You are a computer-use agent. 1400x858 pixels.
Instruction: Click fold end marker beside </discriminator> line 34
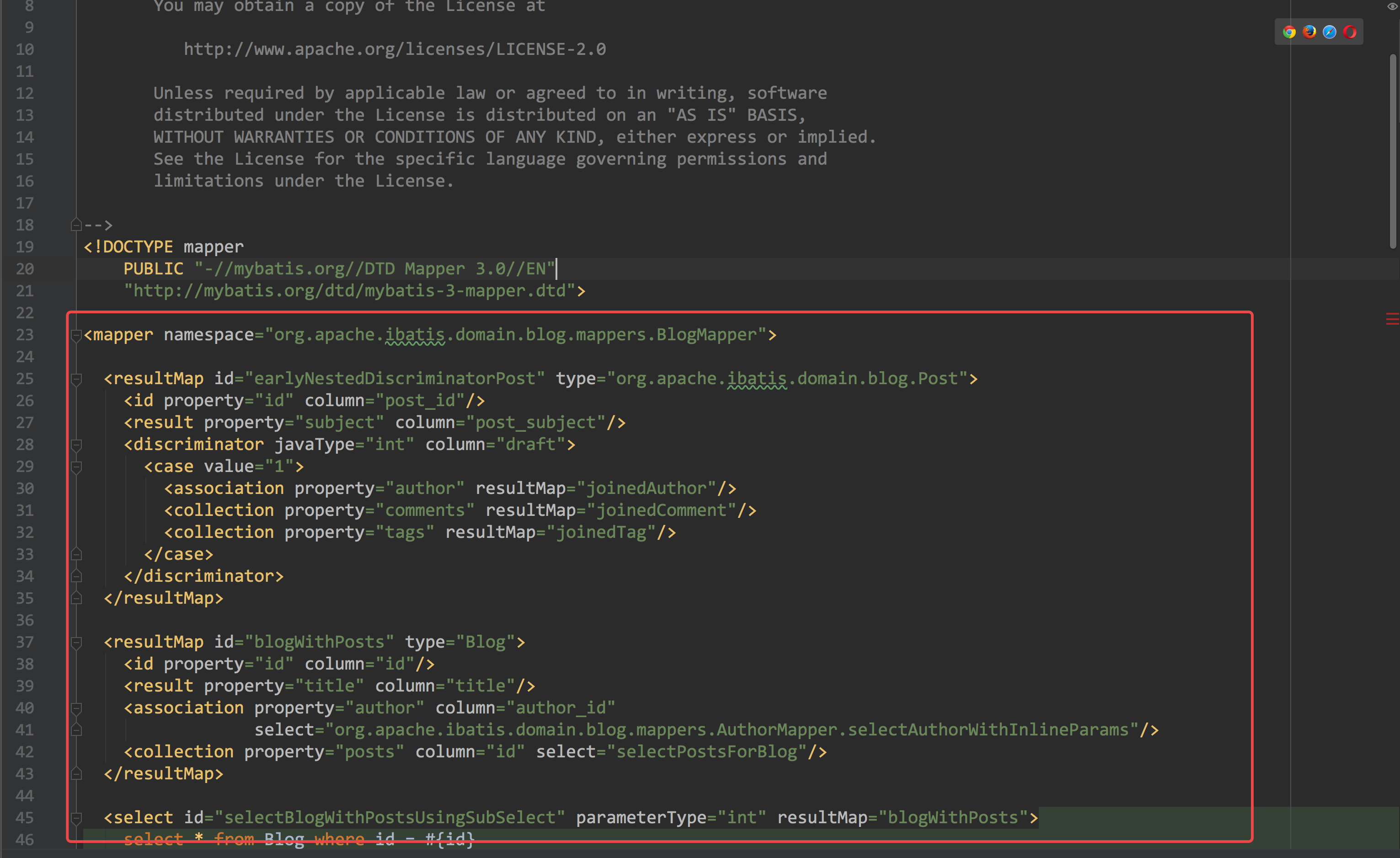click(x=76, y=576)
